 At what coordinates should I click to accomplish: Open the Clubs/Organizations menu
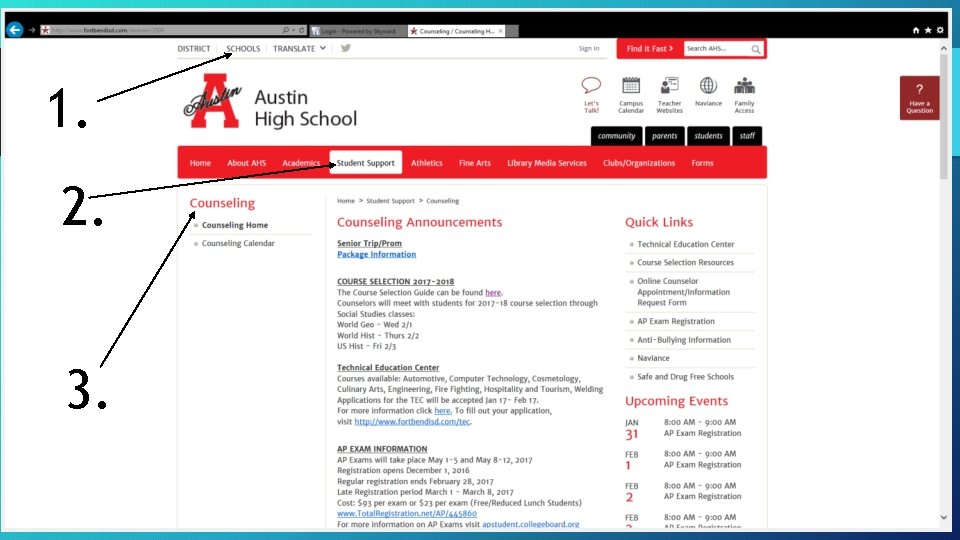coord(639,163)
